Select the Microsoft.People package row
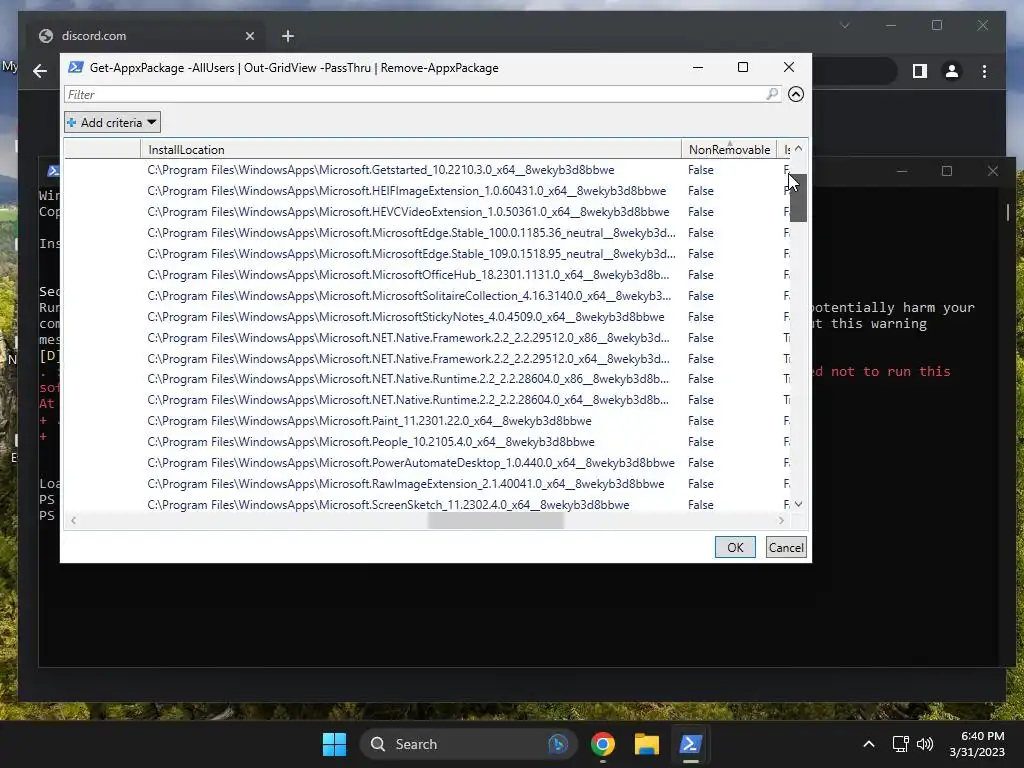This screenshot has height=768, width=1024. (x=427, y=441)
